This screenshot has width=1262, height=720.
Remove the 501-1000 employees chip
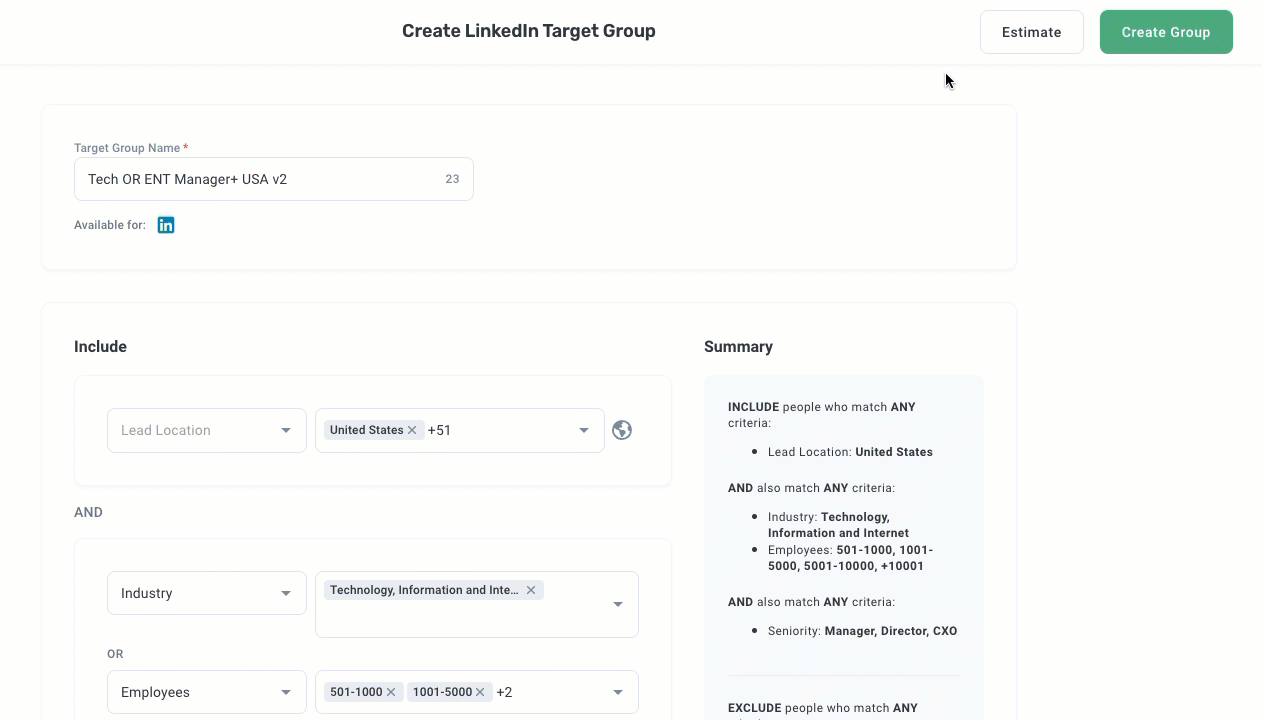[x=392, y=691]
